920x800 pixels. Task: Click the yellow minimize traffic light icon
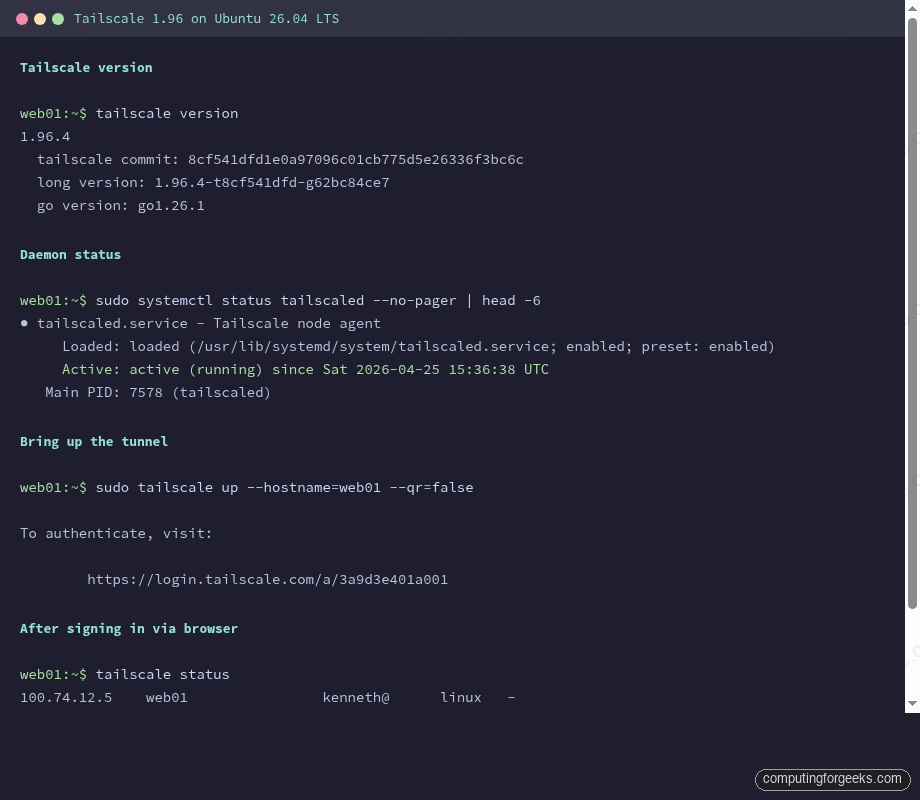pyautogui.click(x=40, y=18)
